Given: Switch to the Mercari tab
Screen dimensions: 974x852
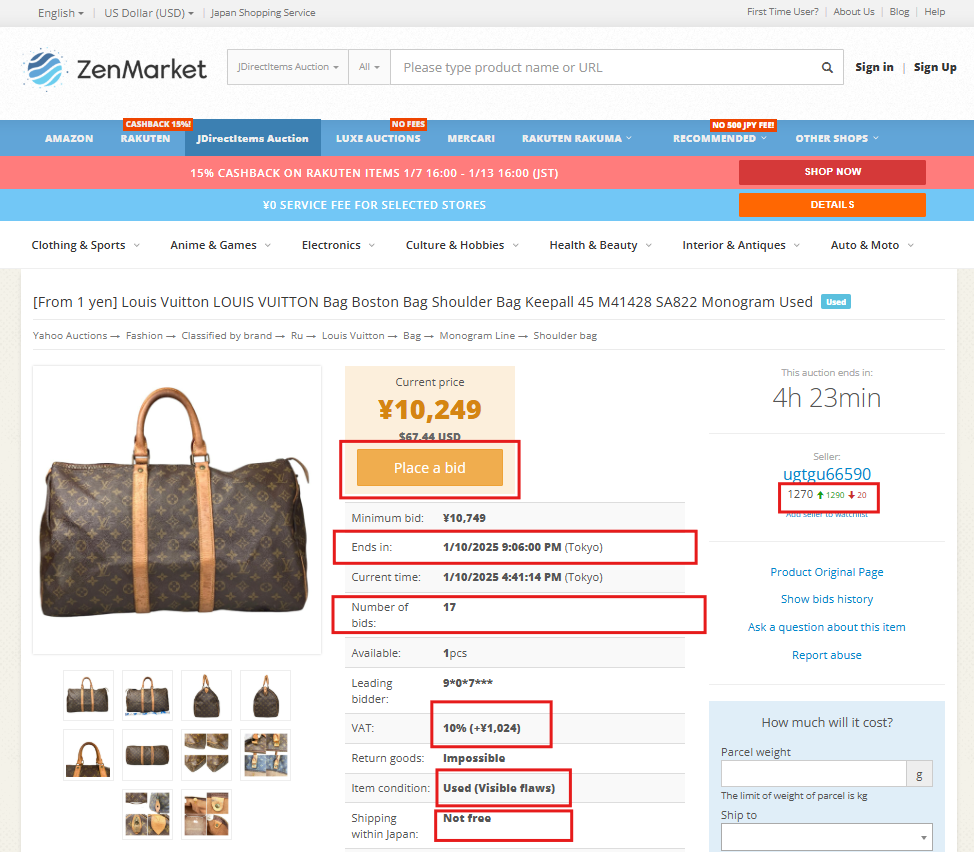Looking at the screenshot, I should tap(471, 138).
